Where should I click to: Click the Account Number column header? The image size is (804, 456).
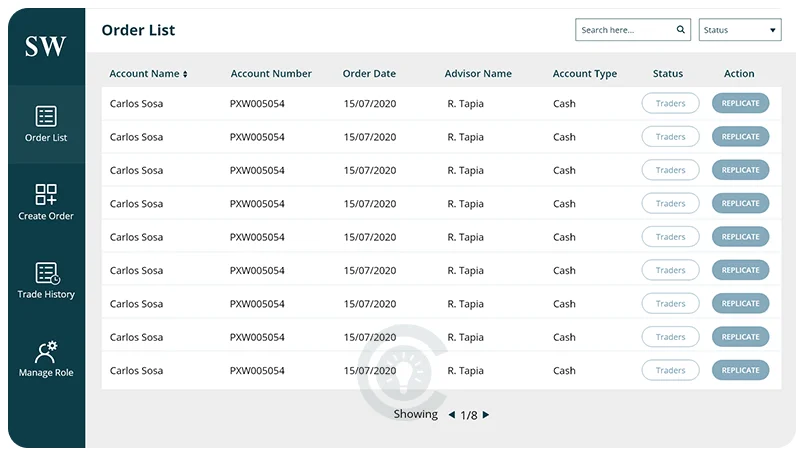point(271,74)
